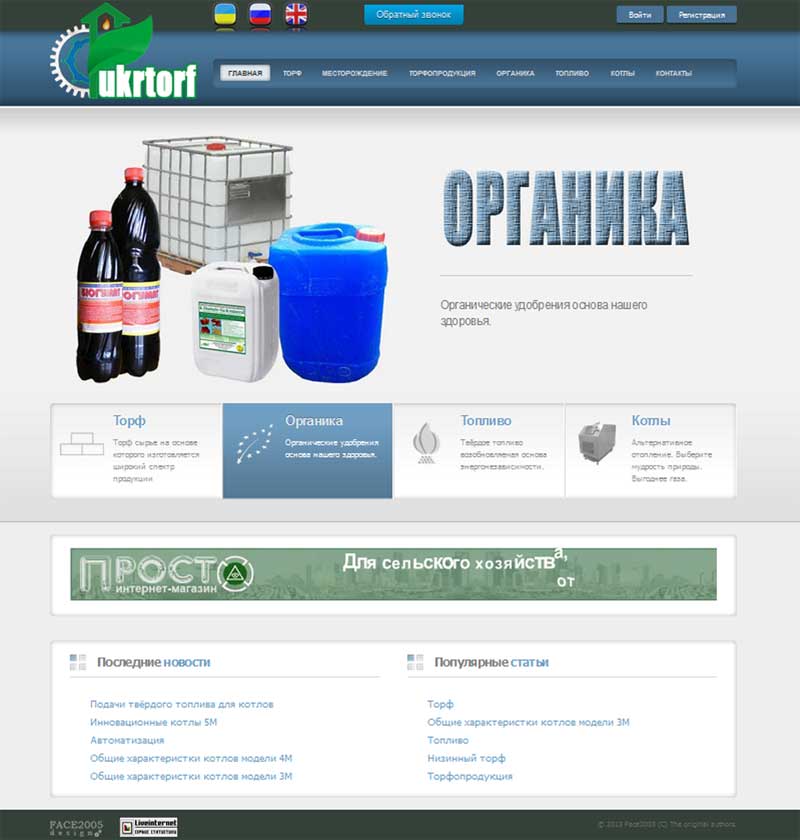Viewport: 800px width, 840px height.
Task: Open the Регистрация registration button
Action: tap(701, 15)
